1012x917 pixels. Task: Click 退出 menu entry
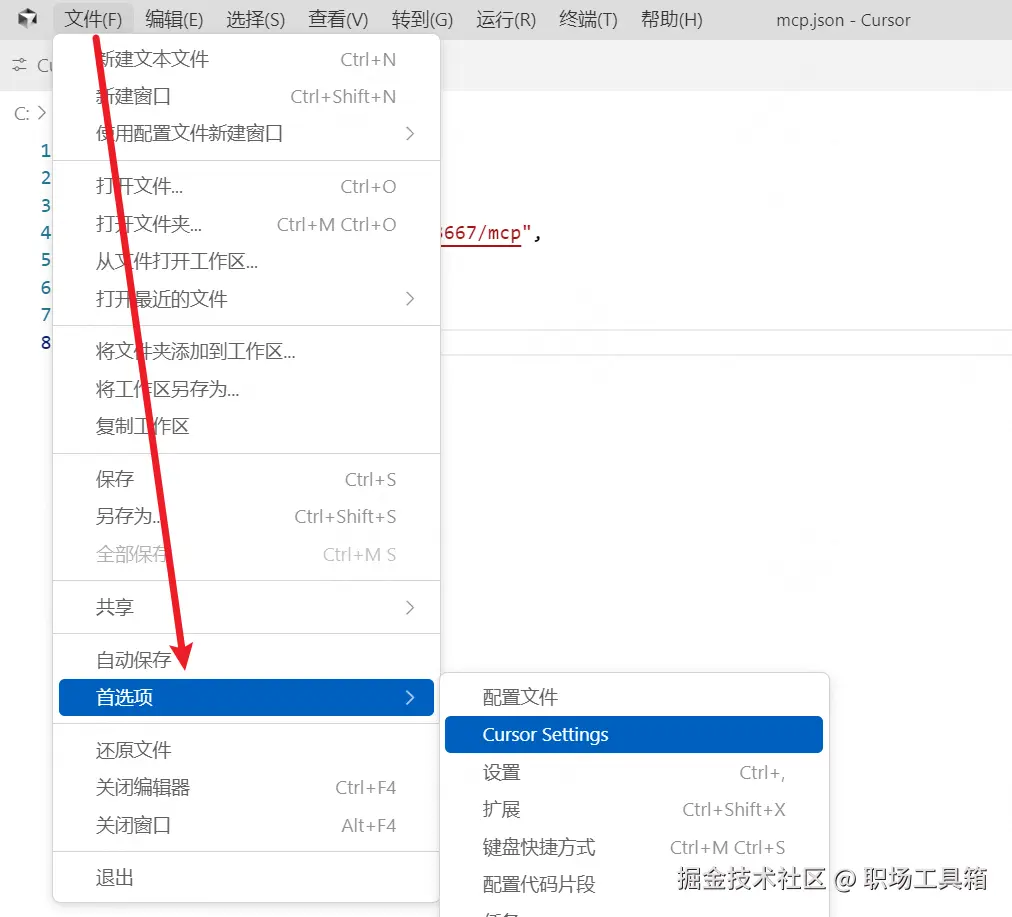[246, 878]
